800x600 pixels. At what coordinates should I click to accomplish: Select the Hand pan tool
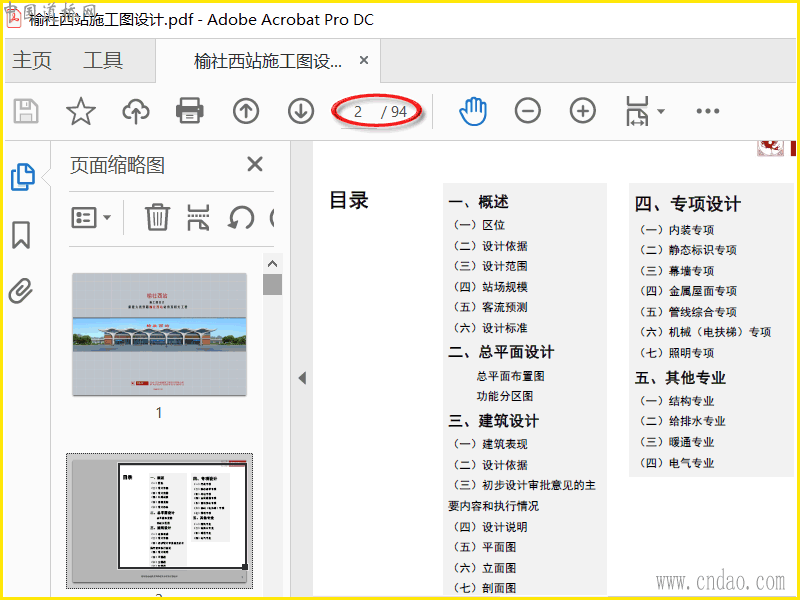(x=473, y=111)
